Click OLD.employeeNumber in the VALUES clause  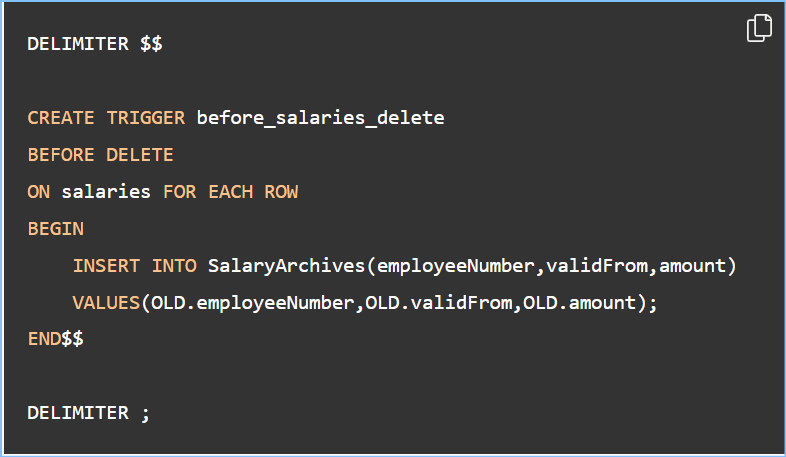(x=253, y=303)
